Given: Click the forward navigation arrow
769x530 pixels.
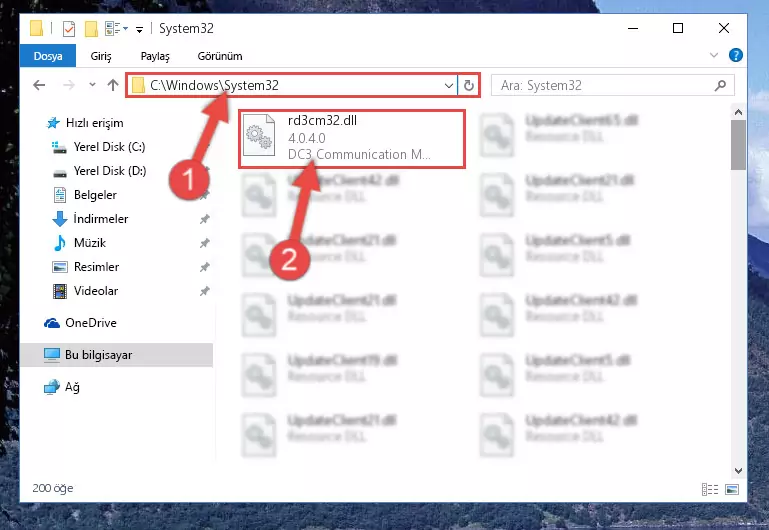Looking at the screenshot, I should coord(69,85).
